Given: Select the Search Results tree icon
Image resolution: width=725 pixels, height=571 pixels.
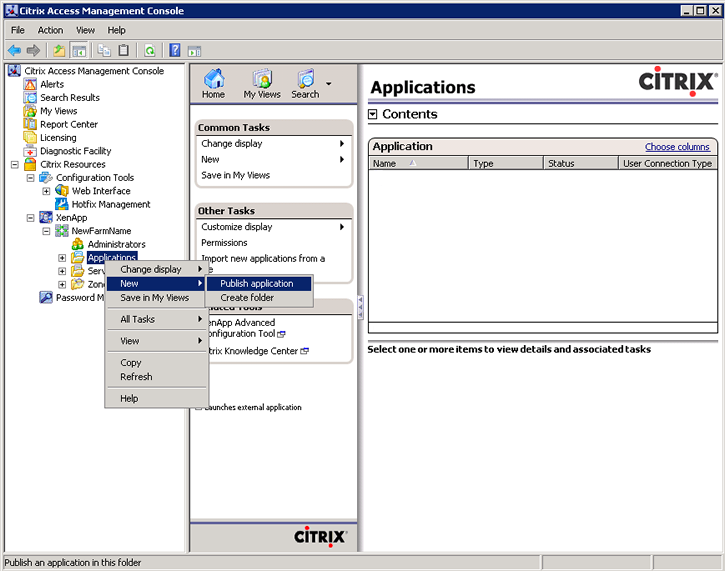Looking at the screenshot, I should 30,98.
